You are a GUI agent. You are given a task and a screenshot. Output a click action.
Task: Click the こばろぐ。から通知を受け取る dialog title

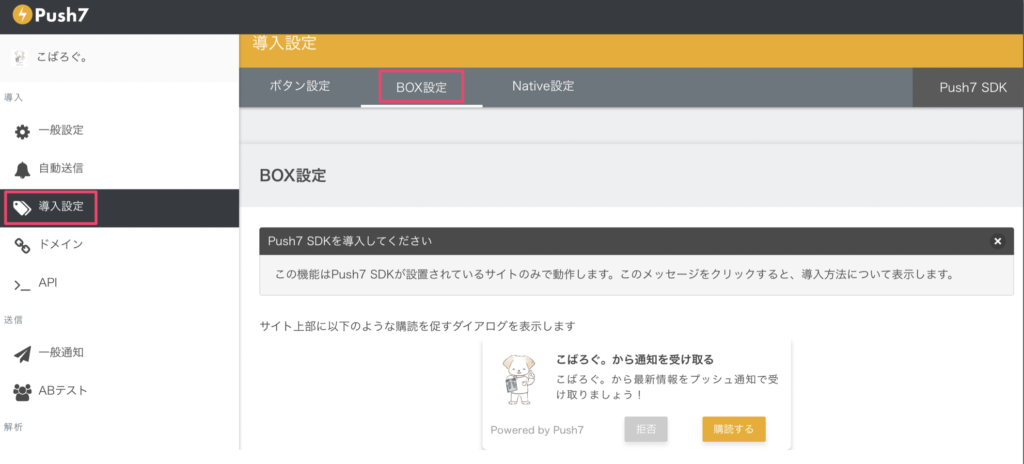point(634,359)
